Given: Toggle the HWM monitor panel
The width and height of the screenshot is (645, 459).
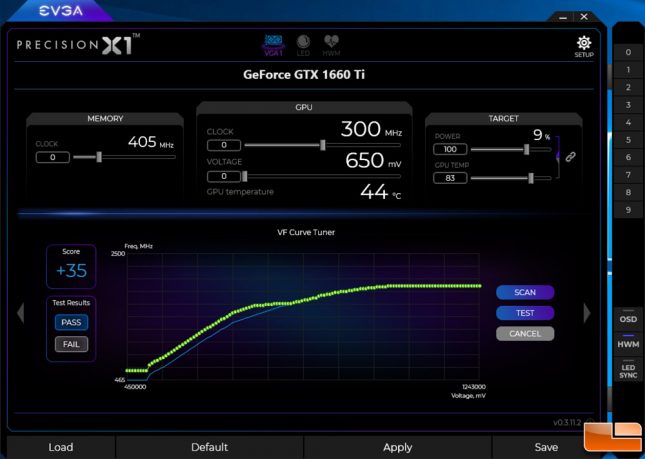Looking at the screenshot, I should click(628, 343).
